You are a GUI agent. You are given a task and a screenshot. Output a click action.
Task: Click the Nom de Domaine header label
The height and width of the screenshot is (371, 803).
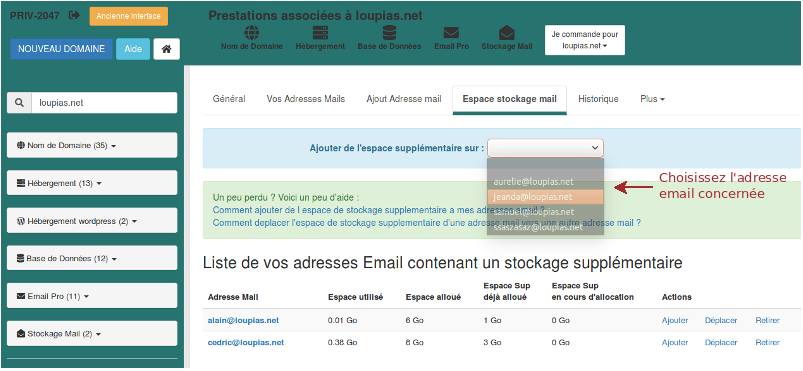pyautogui.click(x=251, y=46)
